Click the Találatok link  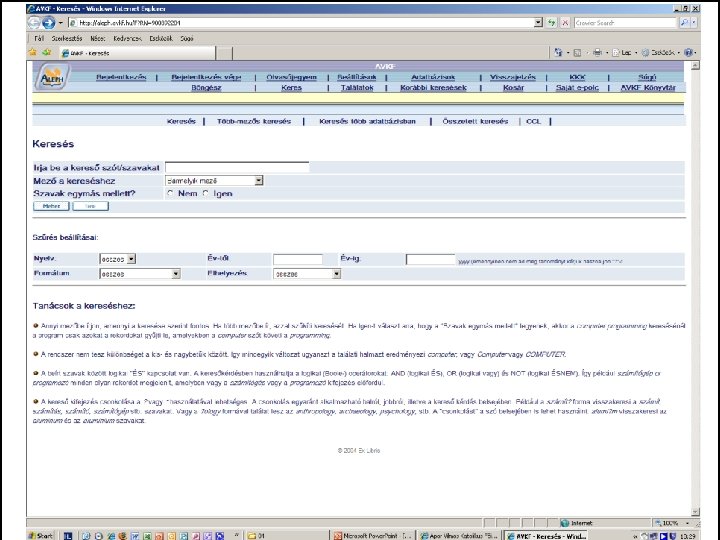357,87
